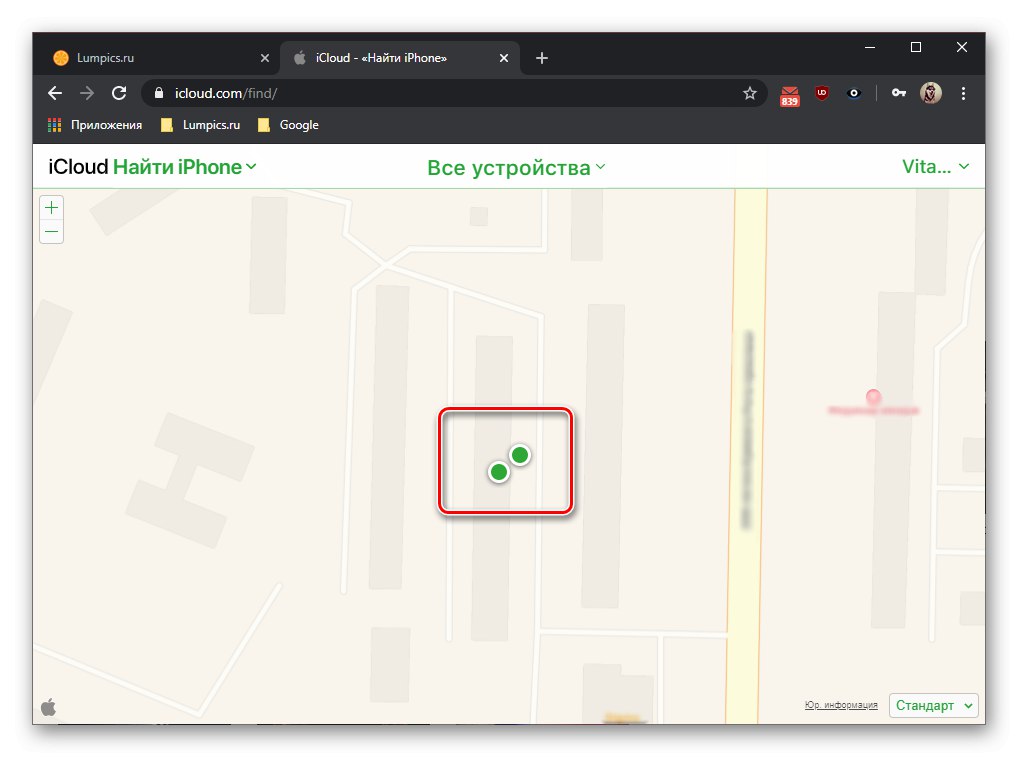Select the lower green device dot

coord(499,472)
